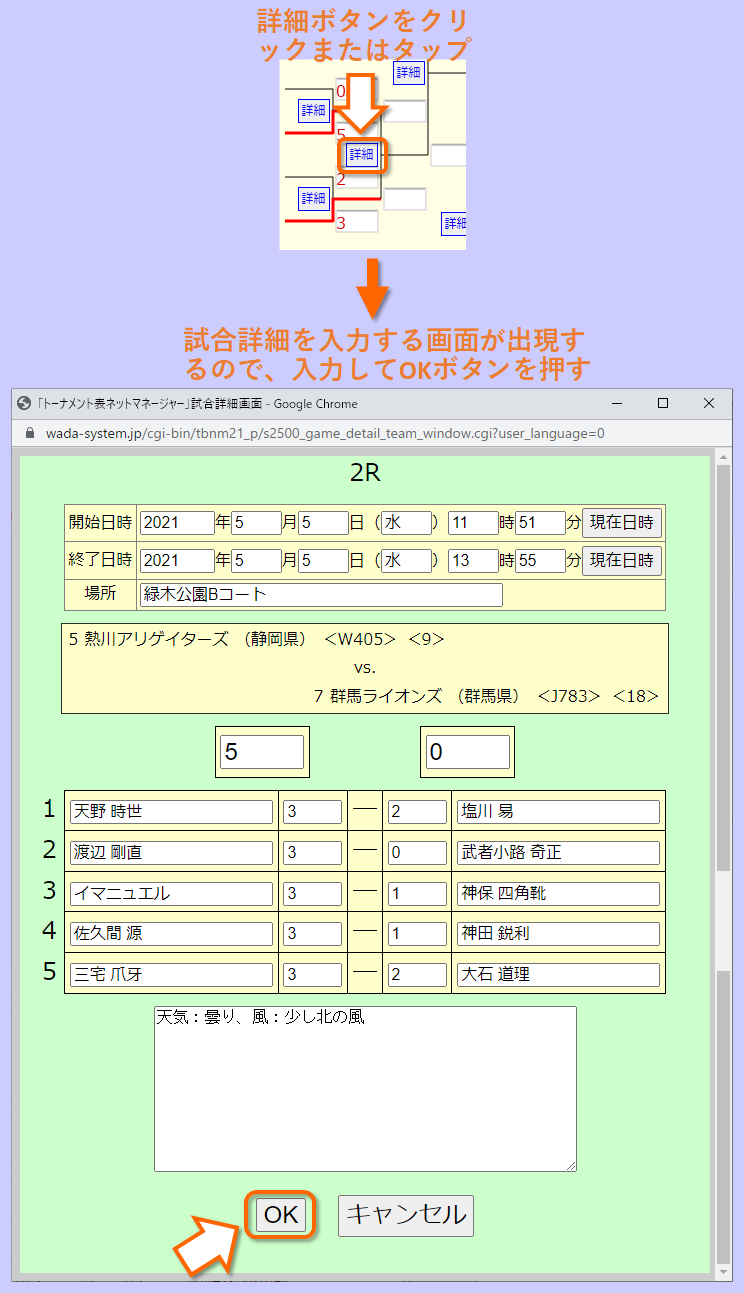Click player name field 大石 道理
The width and height of the screenshot is (744, 1293).
coord(558,974)
